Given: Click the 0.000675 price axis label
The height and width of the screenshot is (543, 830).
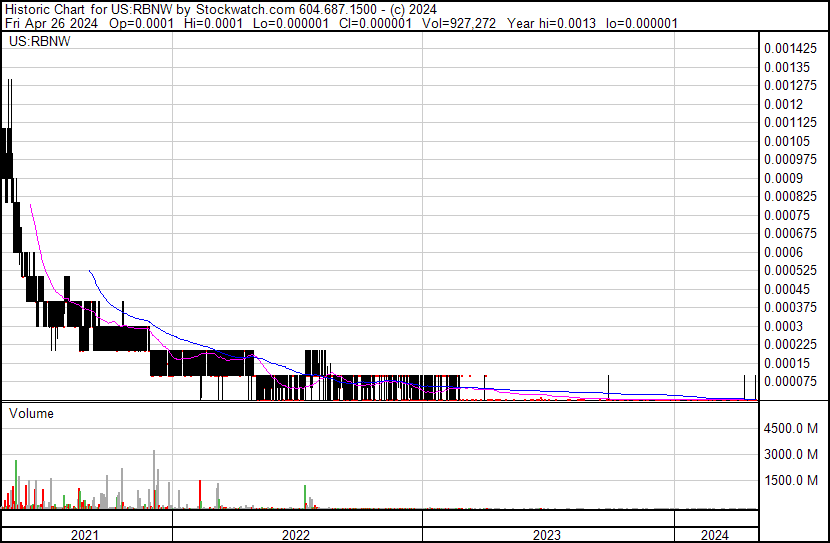Looking at the screenshot, I should point(790,233).
